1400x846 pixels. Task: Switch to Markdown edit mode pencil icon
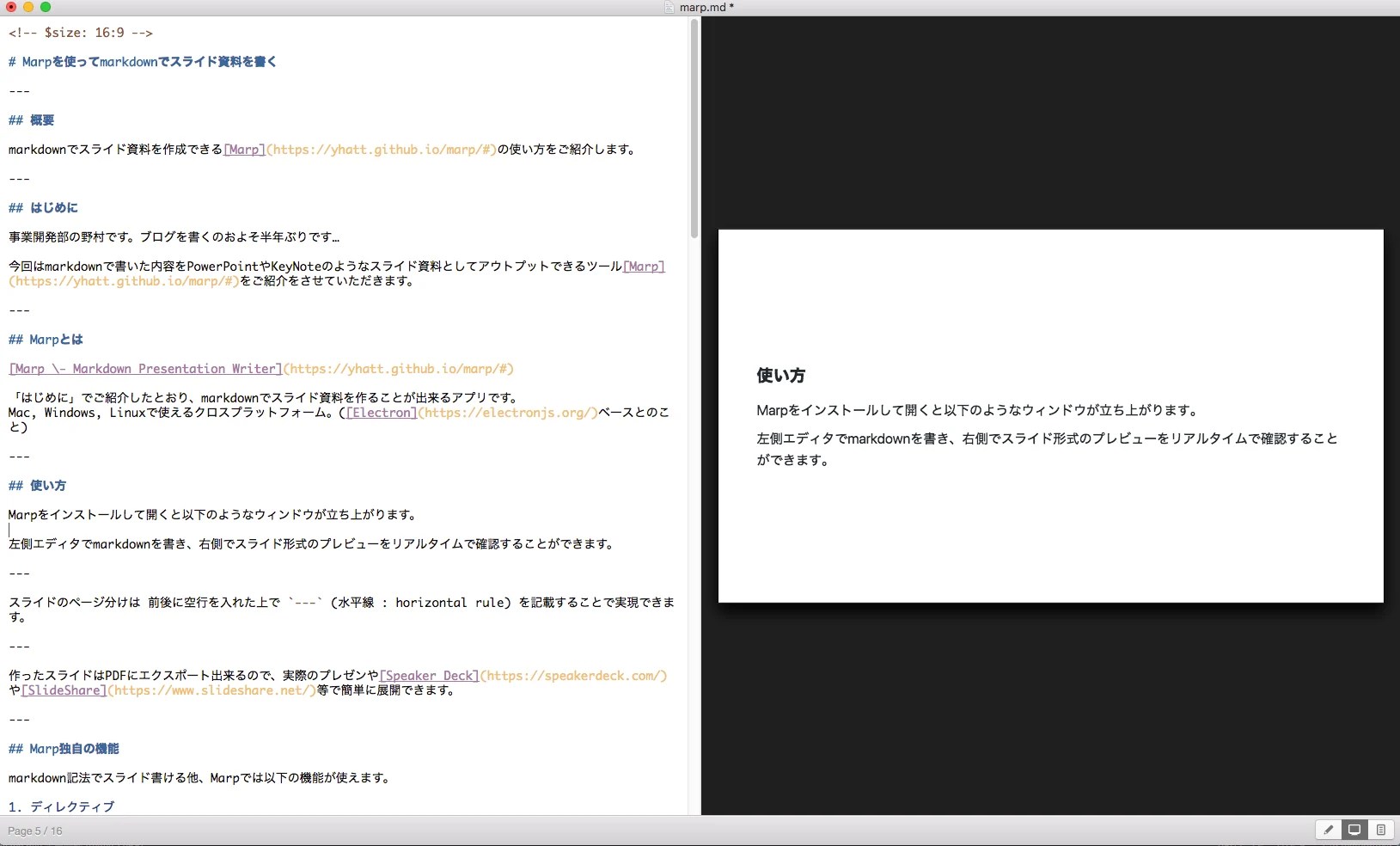click(1329, 830)
